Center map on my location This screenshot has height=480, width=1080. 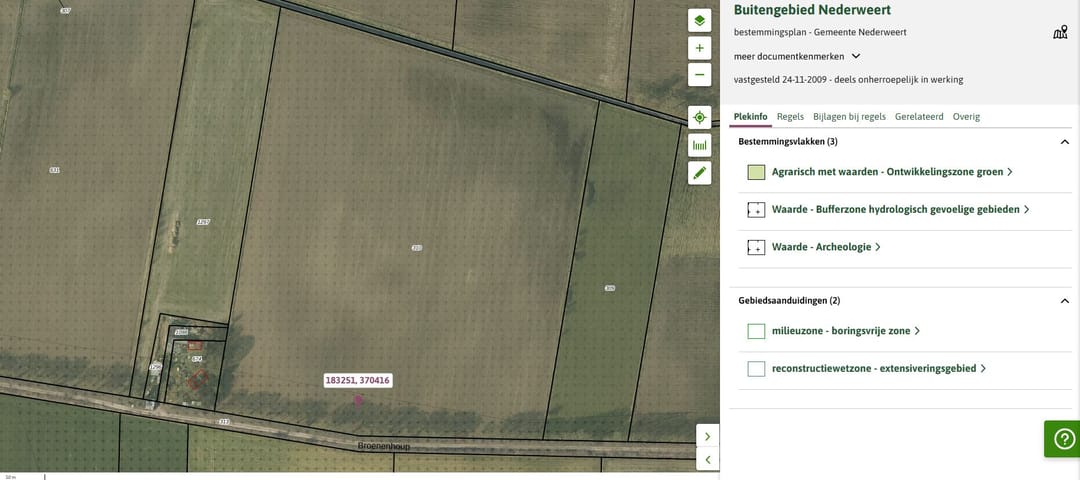(699, 117)
